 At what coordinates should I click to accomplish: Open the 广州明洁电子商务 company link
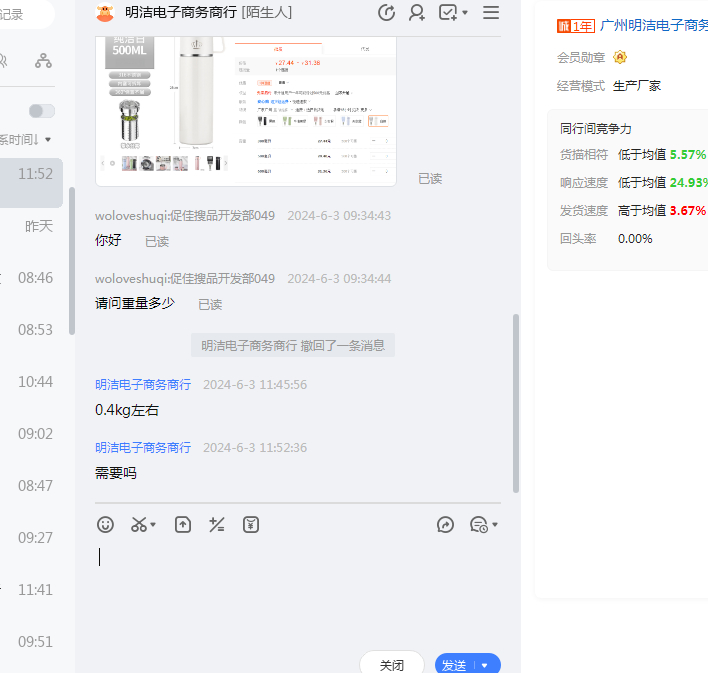pos(654,27)
